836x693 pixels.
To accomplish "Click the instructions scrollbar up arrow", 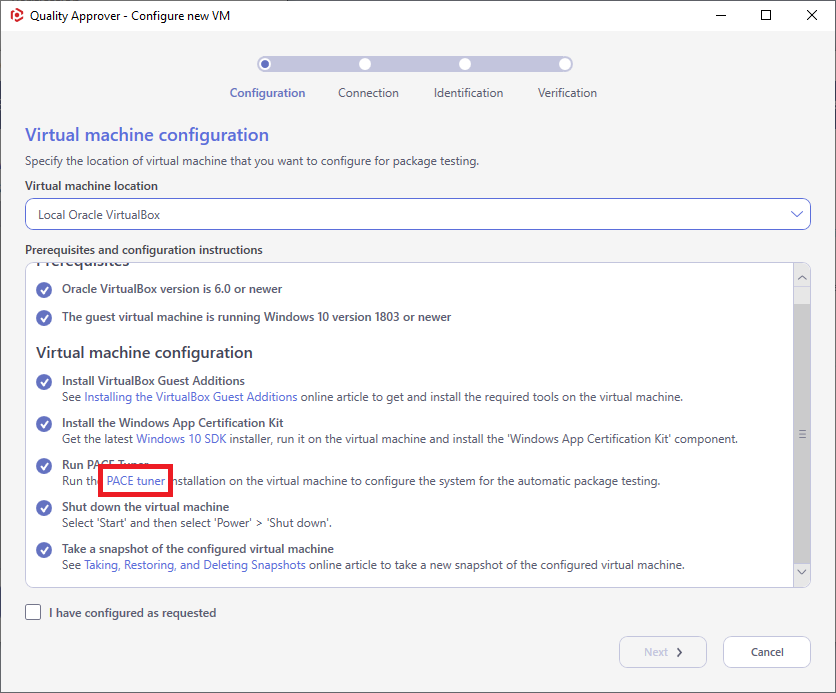I will [802, 278].
